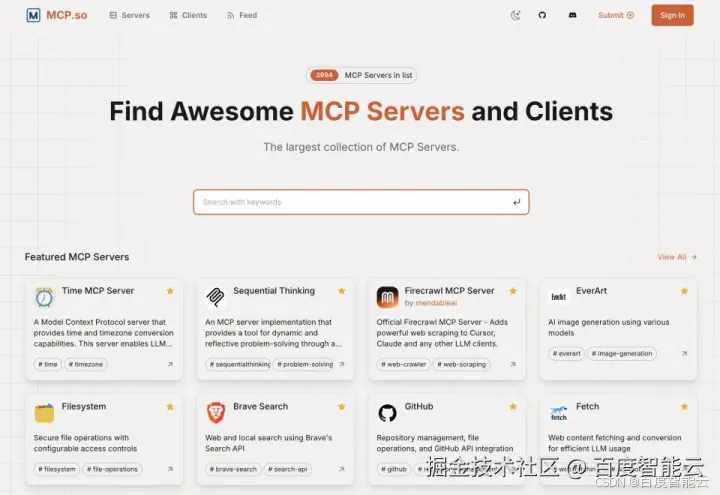Click 'The largest collection of MCP Servers.' text
The width and height of the screenshot is (720, 495).
click(x=361, y=147)
